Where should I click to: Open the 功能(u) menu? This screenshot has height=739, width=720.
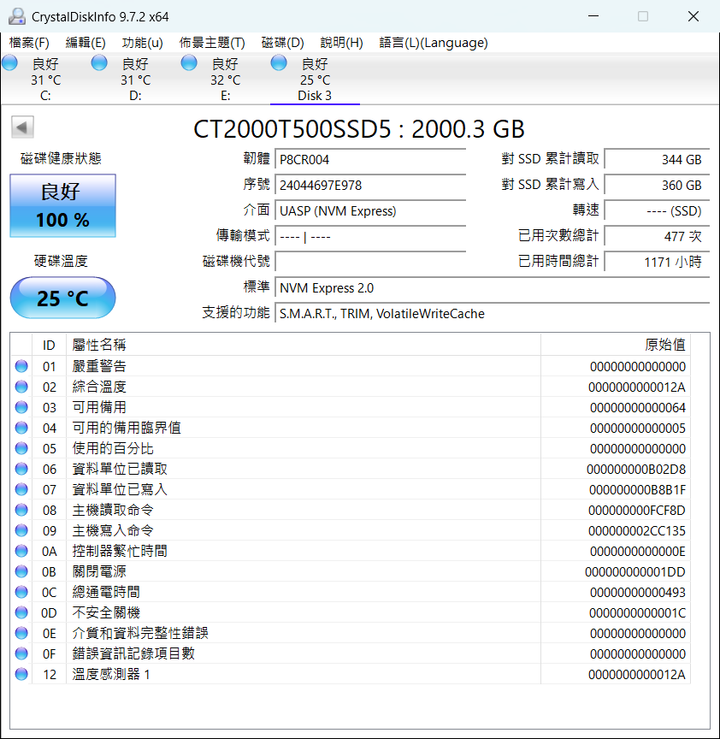pos(142,42)
